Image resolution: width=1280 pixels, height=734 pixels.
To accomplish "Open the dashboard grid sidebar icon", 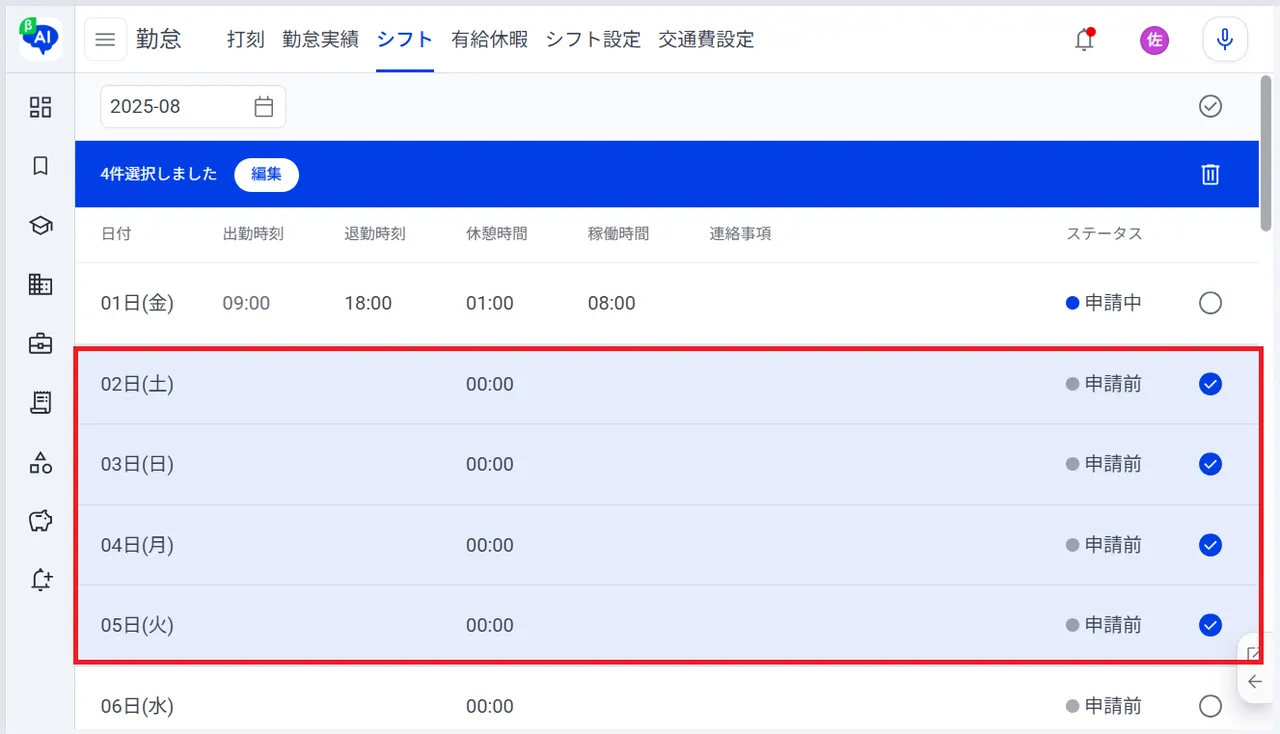I will coord(40,107).
